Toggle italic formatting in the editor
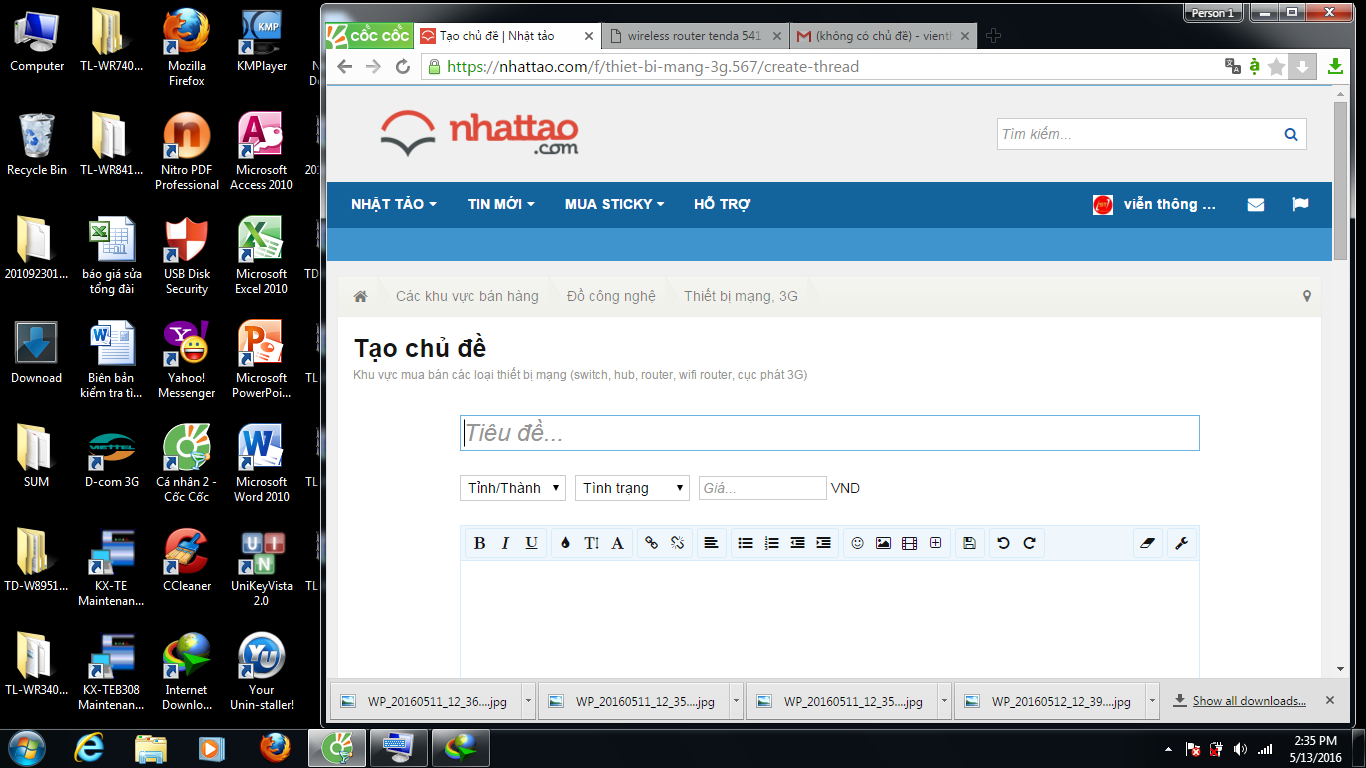Image resolution: width=1366 pixels, height=768 pixels. pyautogui.click(x=505, y=543)
